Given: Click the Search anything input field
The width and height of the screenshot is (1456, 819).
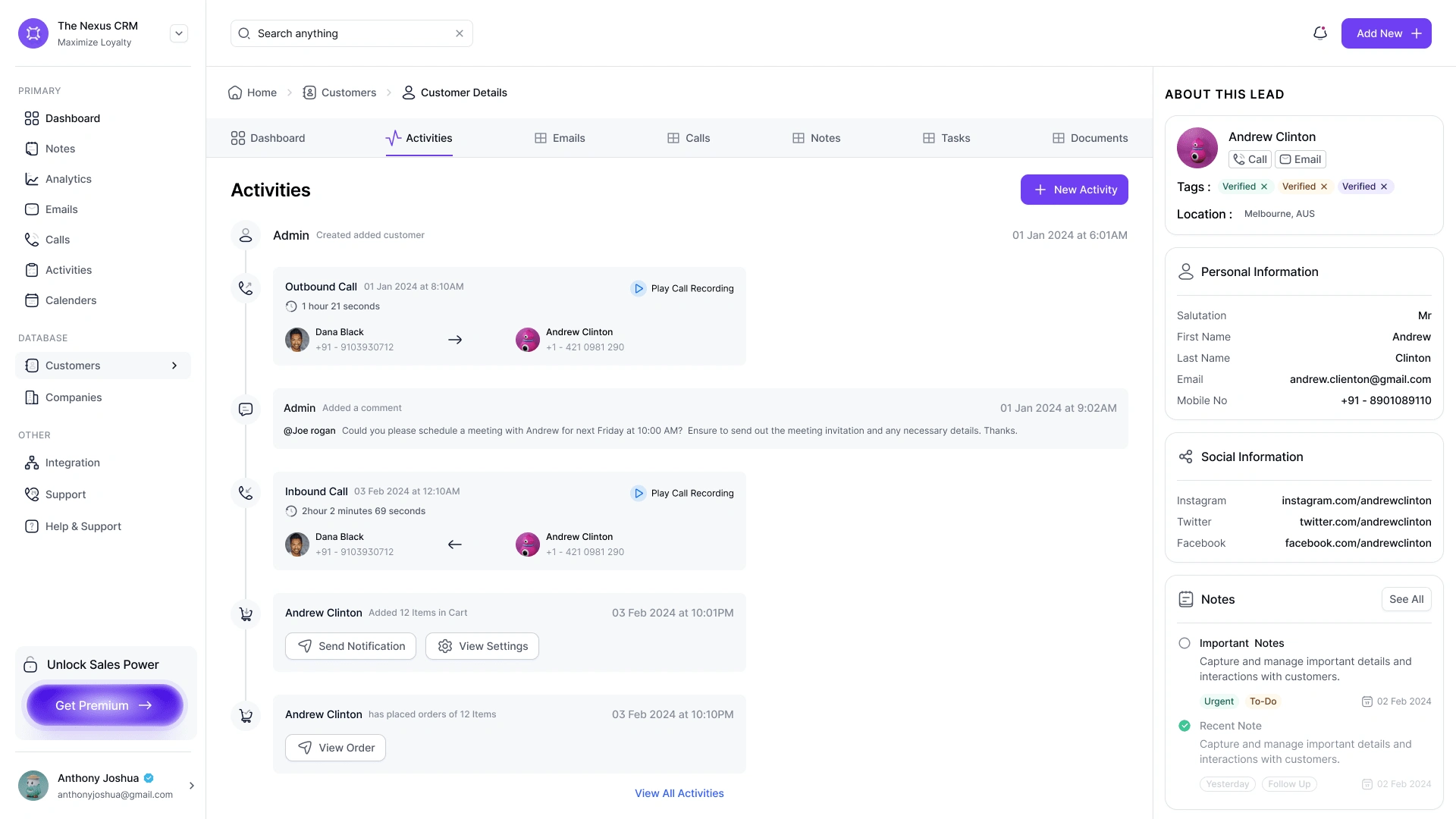Looking at the screenshot, I should pos(351,33).
